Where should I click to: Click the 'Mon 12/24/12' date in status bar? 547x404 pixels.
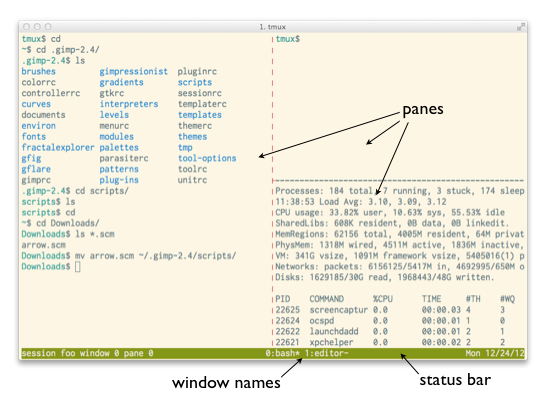tap(495, 353)
